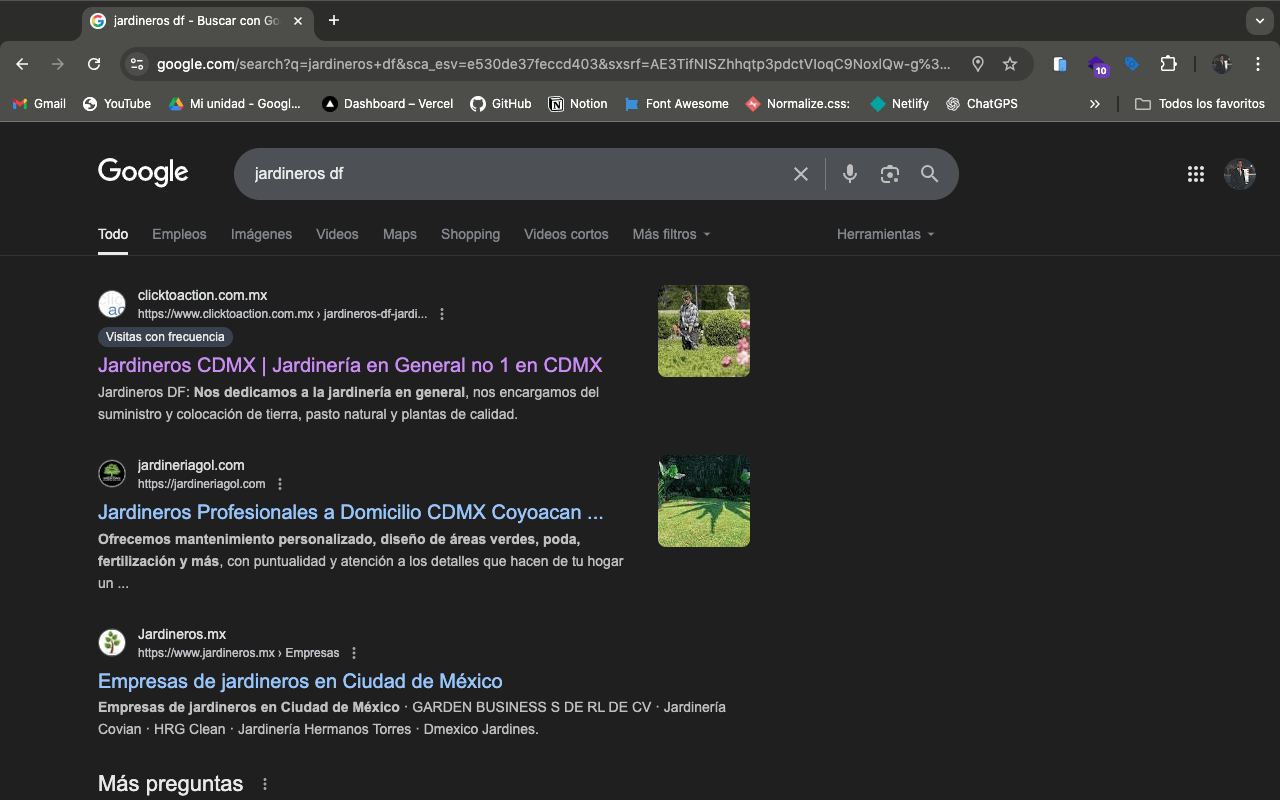Close the jardineros df tab

(298, 21)
